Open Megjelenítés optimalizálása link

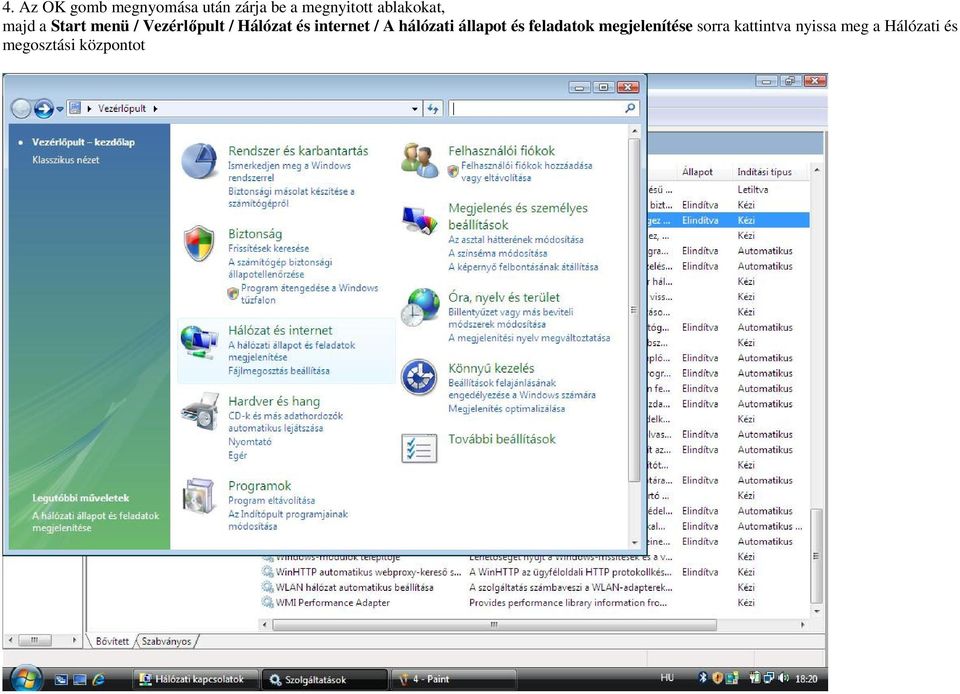tap(506, 409)
